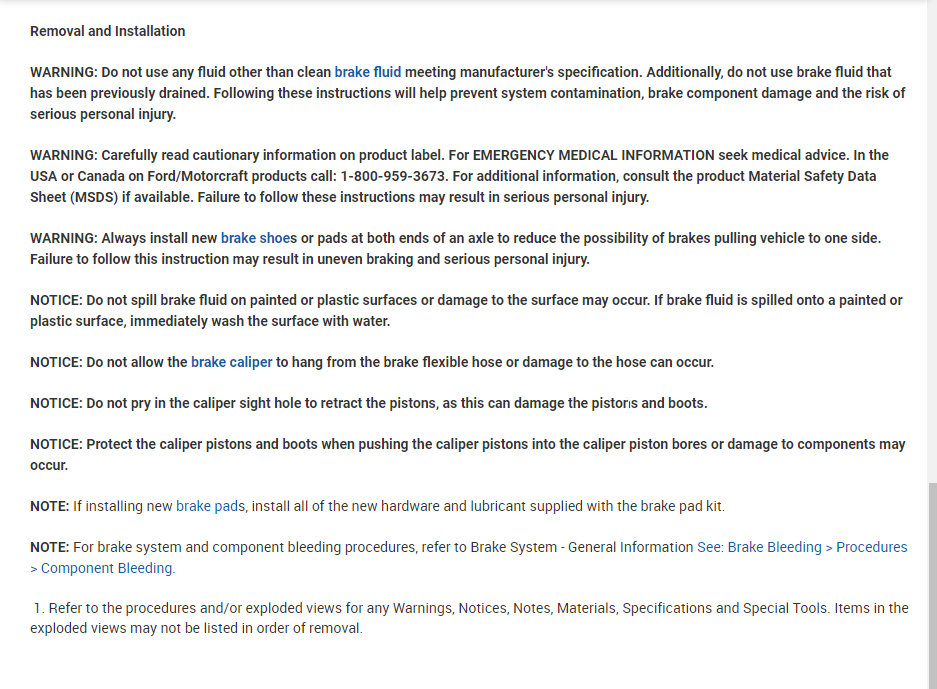Click the NOTICE about protecting caliper pistons
The image size is (937, 689).
tap(56, 444)
